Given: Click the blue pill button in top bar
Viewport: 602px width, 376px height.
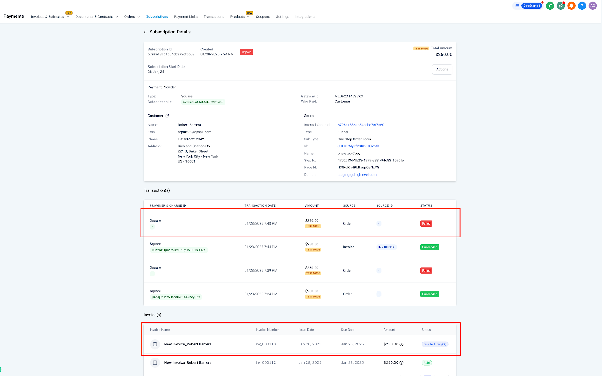Looking at the screenshot, I should click(529, 6).
